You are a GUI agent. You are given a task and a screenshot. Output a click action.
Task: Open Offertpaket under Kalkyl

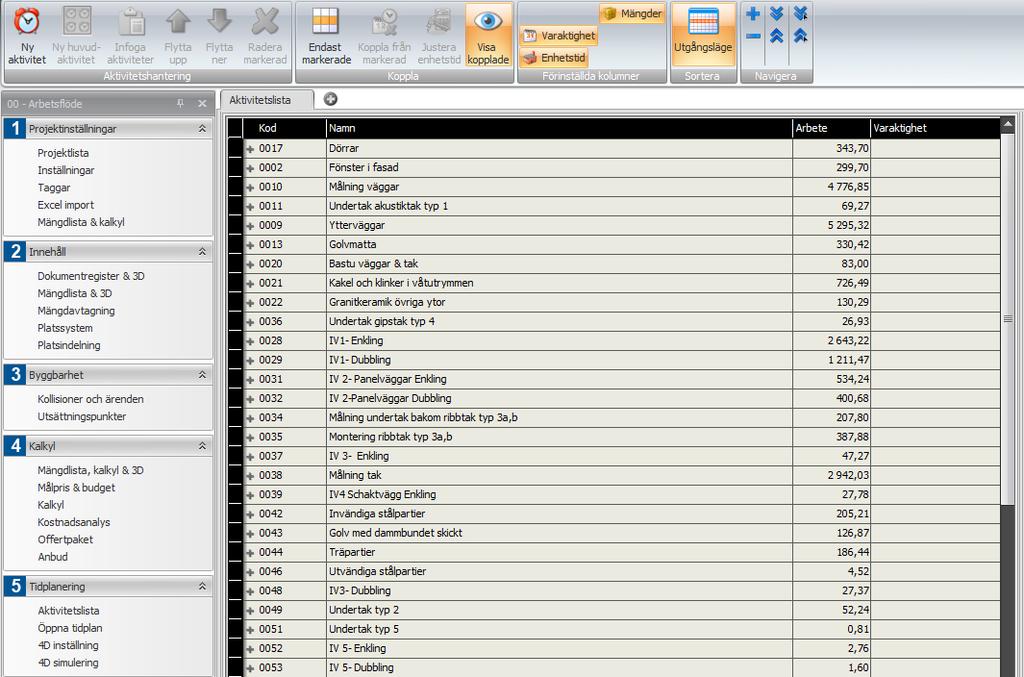coord(65,540)
